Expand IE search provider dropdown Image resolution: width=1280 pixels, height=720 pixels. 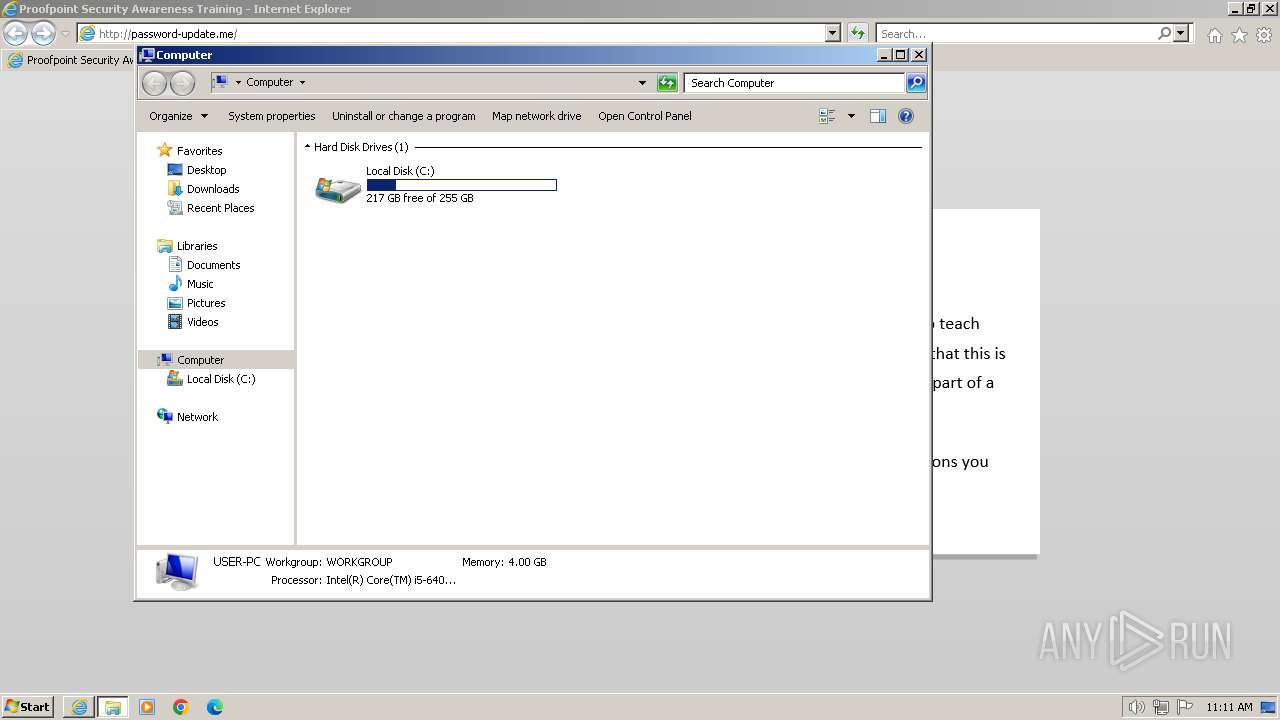[1181, 33]
